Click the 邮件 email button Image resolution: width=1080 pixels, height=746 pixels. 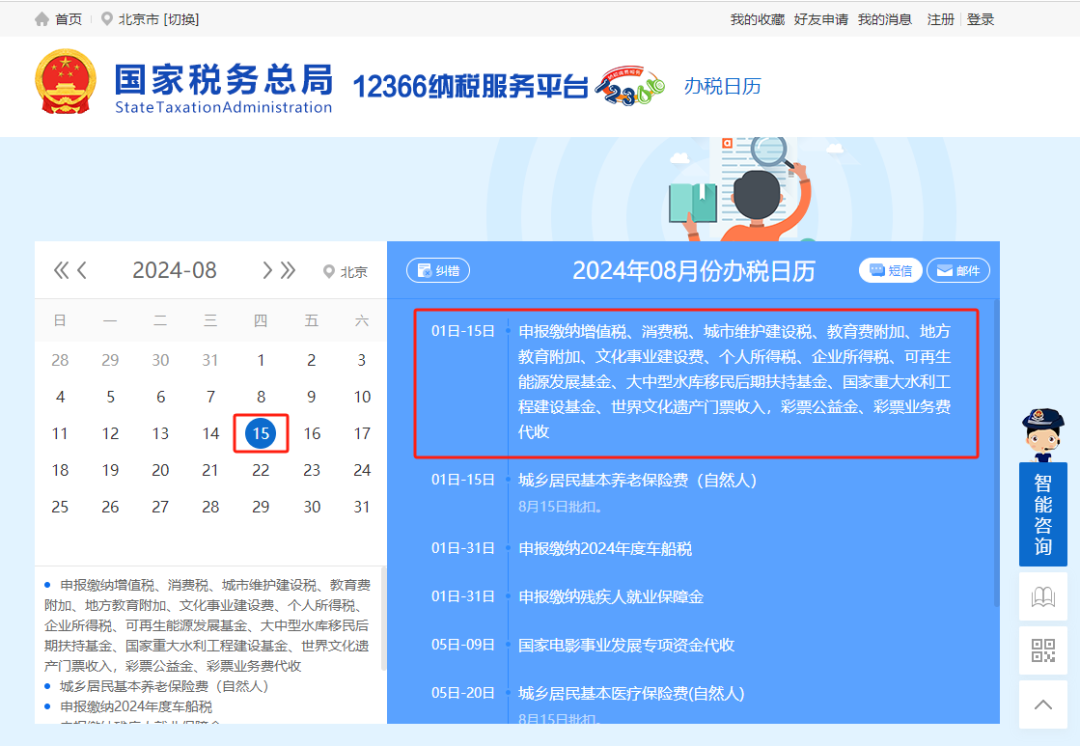click(958, 271)
